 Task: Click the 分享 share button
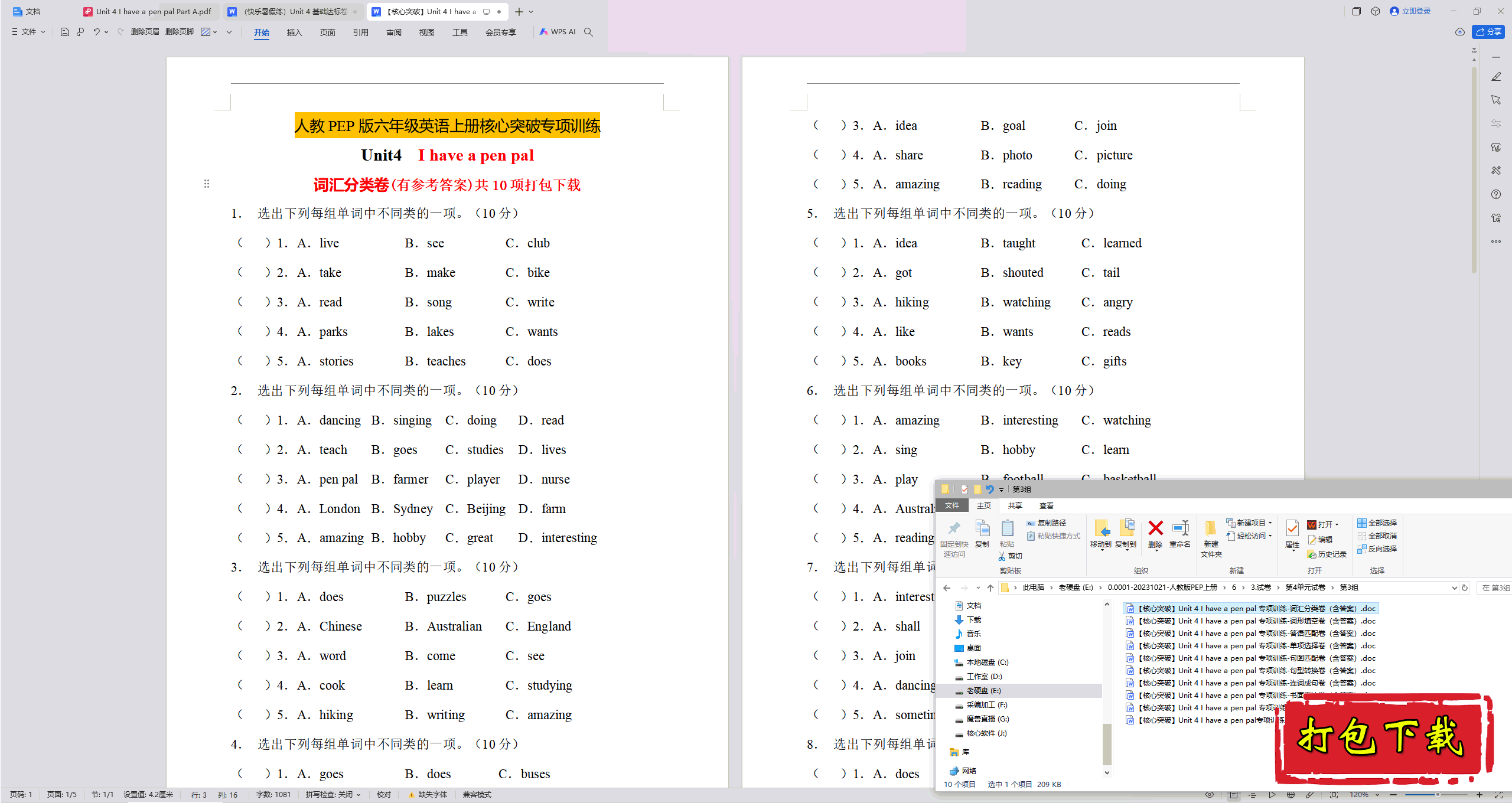[1488, 32]
